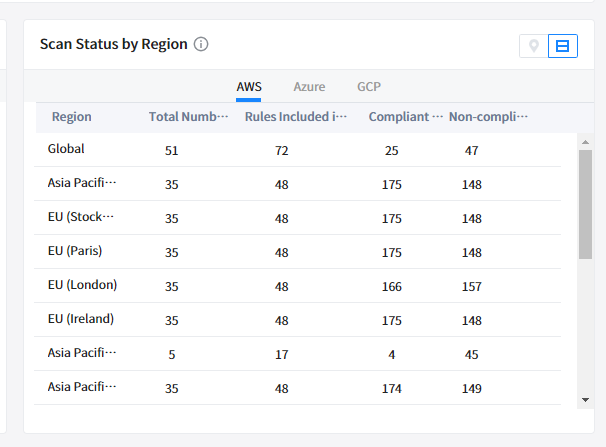The height and width of the screenshot is (447, 606).
Task: Switch to table view using the list icon
Action: [x=563, y=46]
